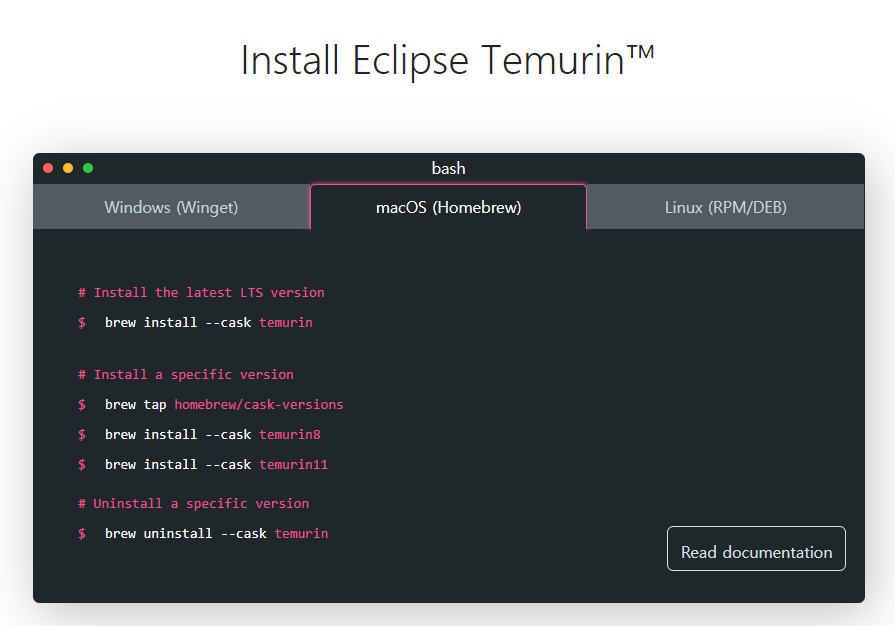
Task: Click the 'brew install --cask temurin11' command
Action: tap(216, 465)
